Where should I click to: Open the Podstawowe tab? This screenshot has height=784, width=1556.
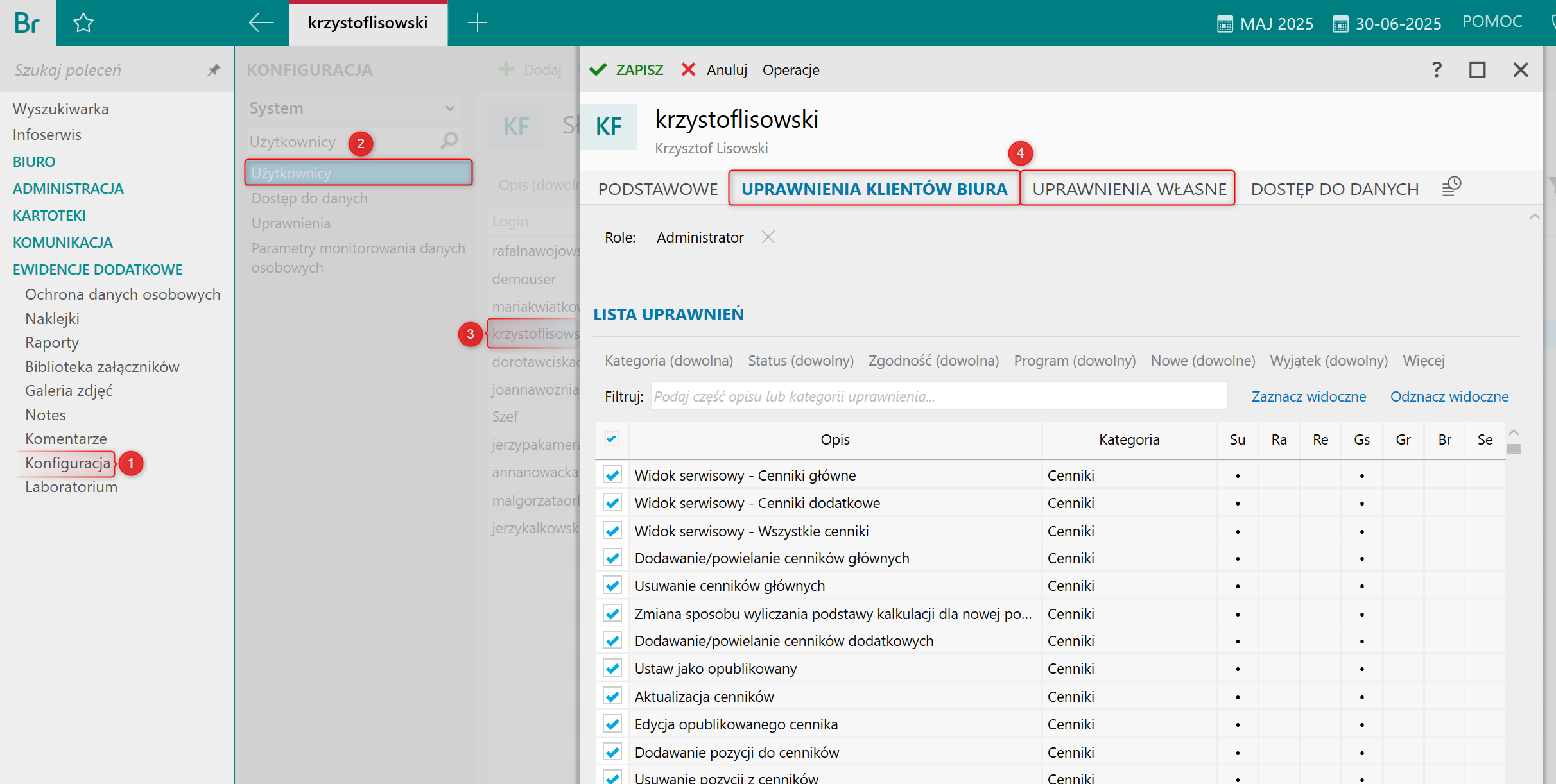(657, 189)
